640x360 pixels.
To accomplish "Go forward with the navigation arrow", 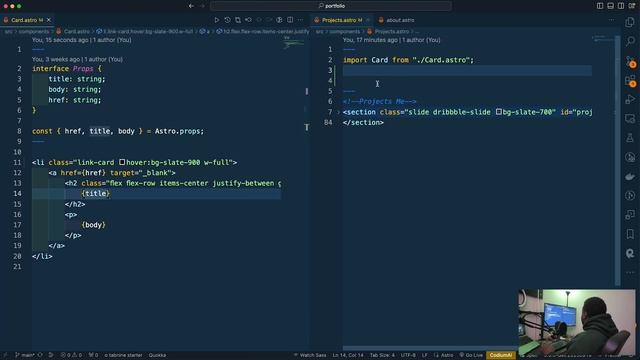I will (x=202, y=6).
